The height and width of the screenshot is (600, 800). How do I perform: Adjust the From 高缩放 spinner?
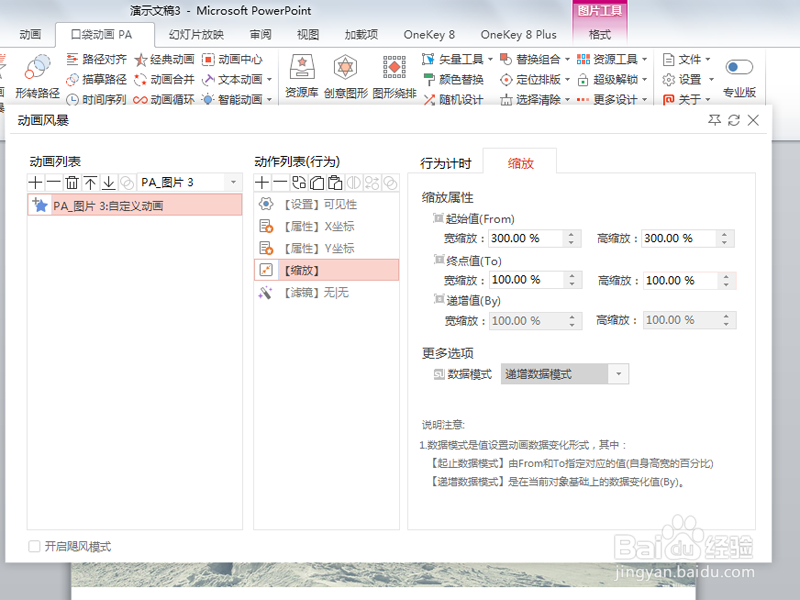click(724, 238)
